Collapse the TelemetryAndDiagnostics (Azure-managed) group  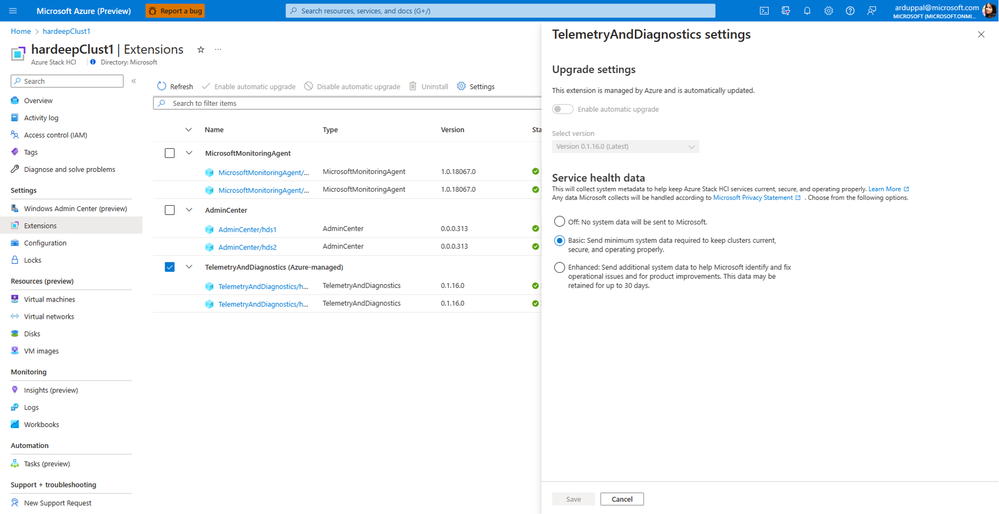(188, 267)
